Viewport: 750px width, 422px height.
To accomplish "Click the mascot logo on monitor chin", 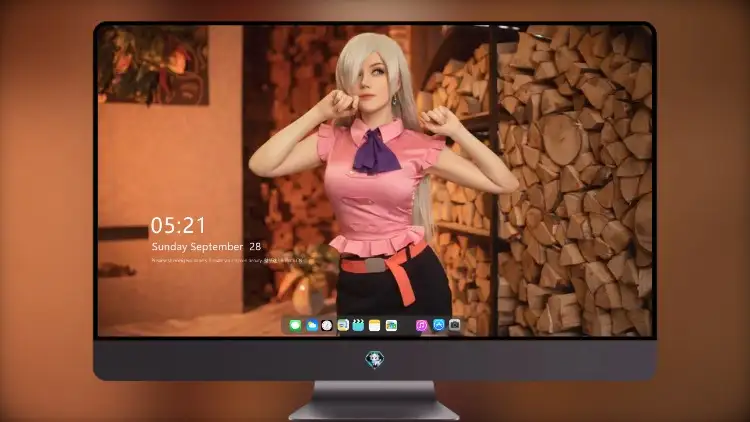I will click(x=375, y=359).
